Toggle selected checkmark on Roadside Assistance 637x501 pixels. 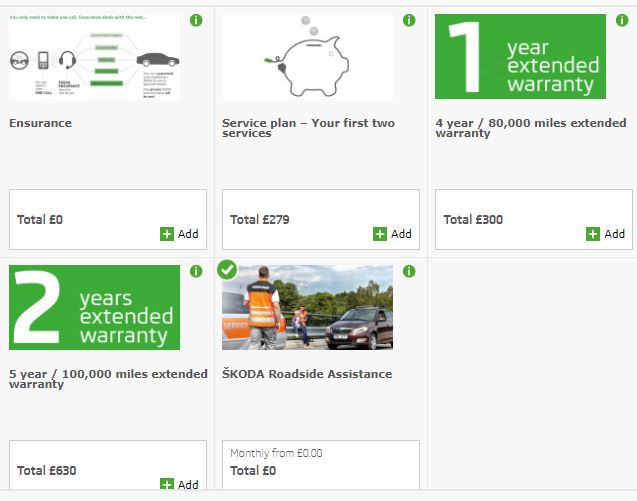click(x=227, y=269)
